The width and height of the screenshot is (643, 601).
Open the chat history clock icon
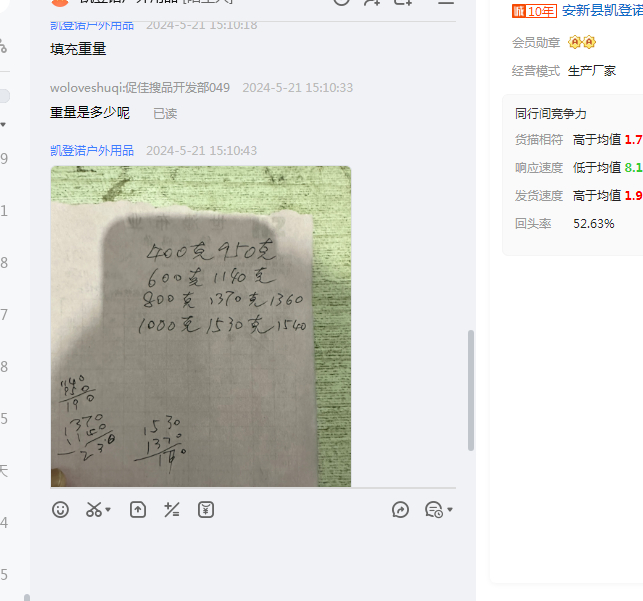(434, 510)
